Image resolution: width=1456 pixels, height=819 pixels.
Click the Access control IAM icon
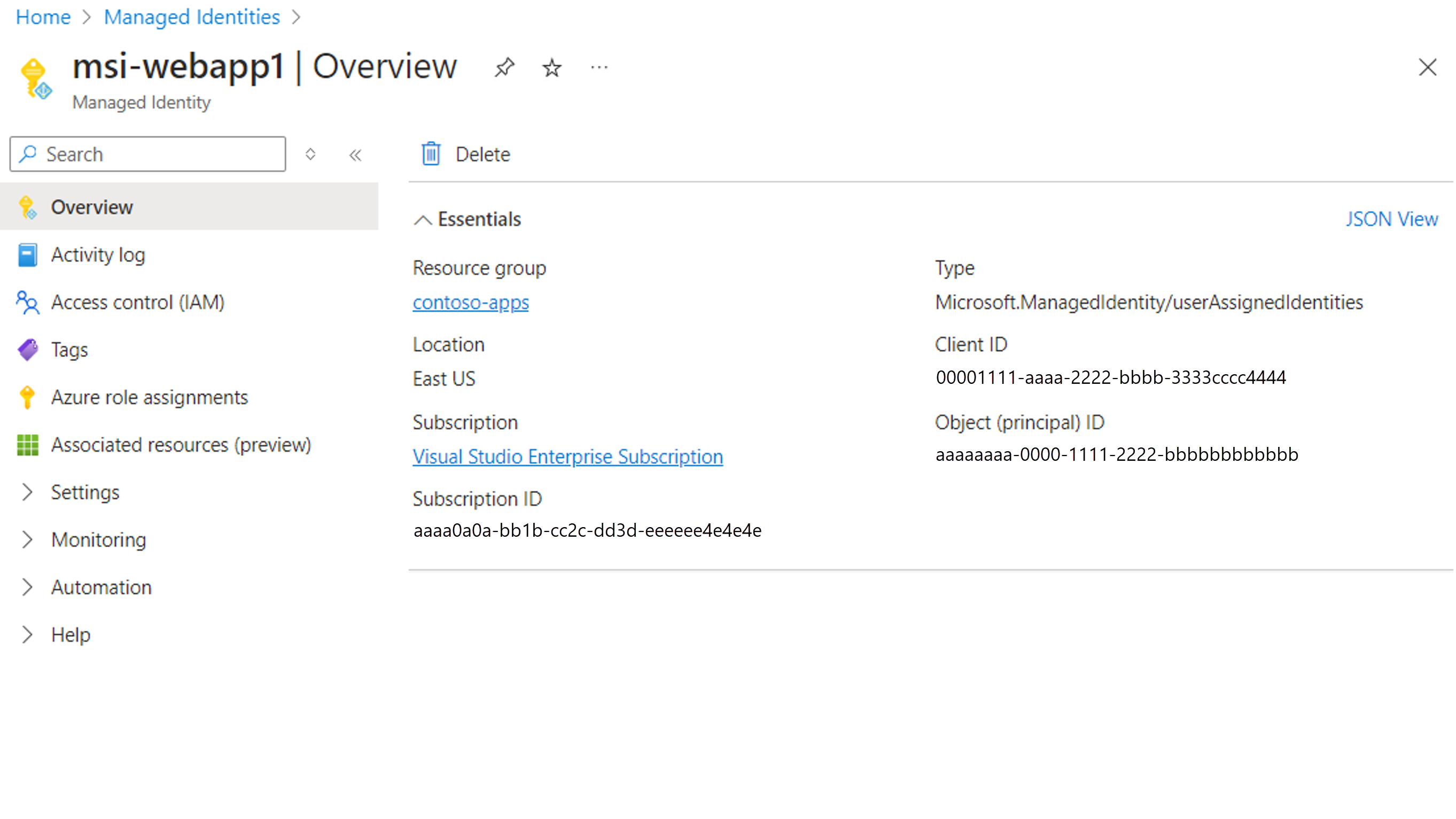tap(27, 301)
